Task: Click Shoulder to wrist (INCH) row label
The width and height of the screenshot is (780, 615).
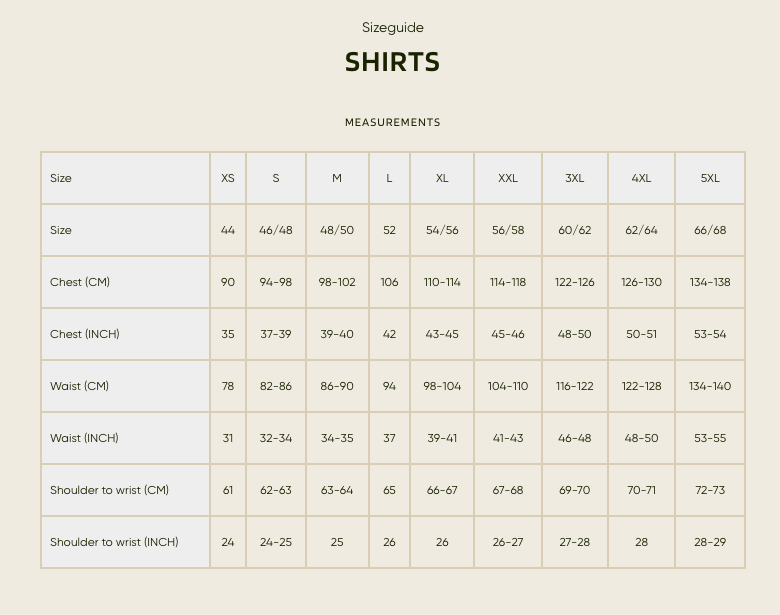Action: click(x=114, y=542)
